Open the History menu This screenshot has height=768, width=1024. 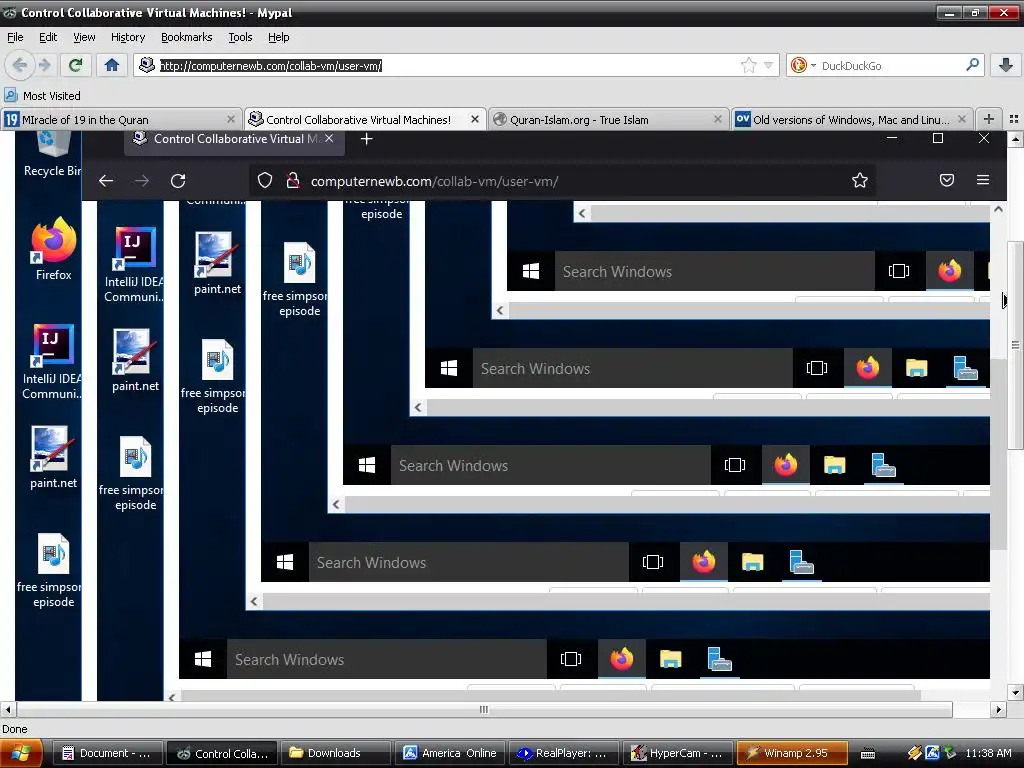coord(128,37)
